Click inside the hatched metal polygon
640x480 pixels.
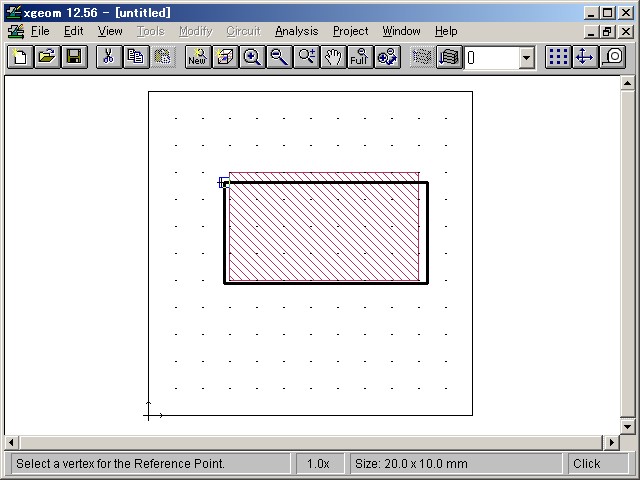pos(324,227)
